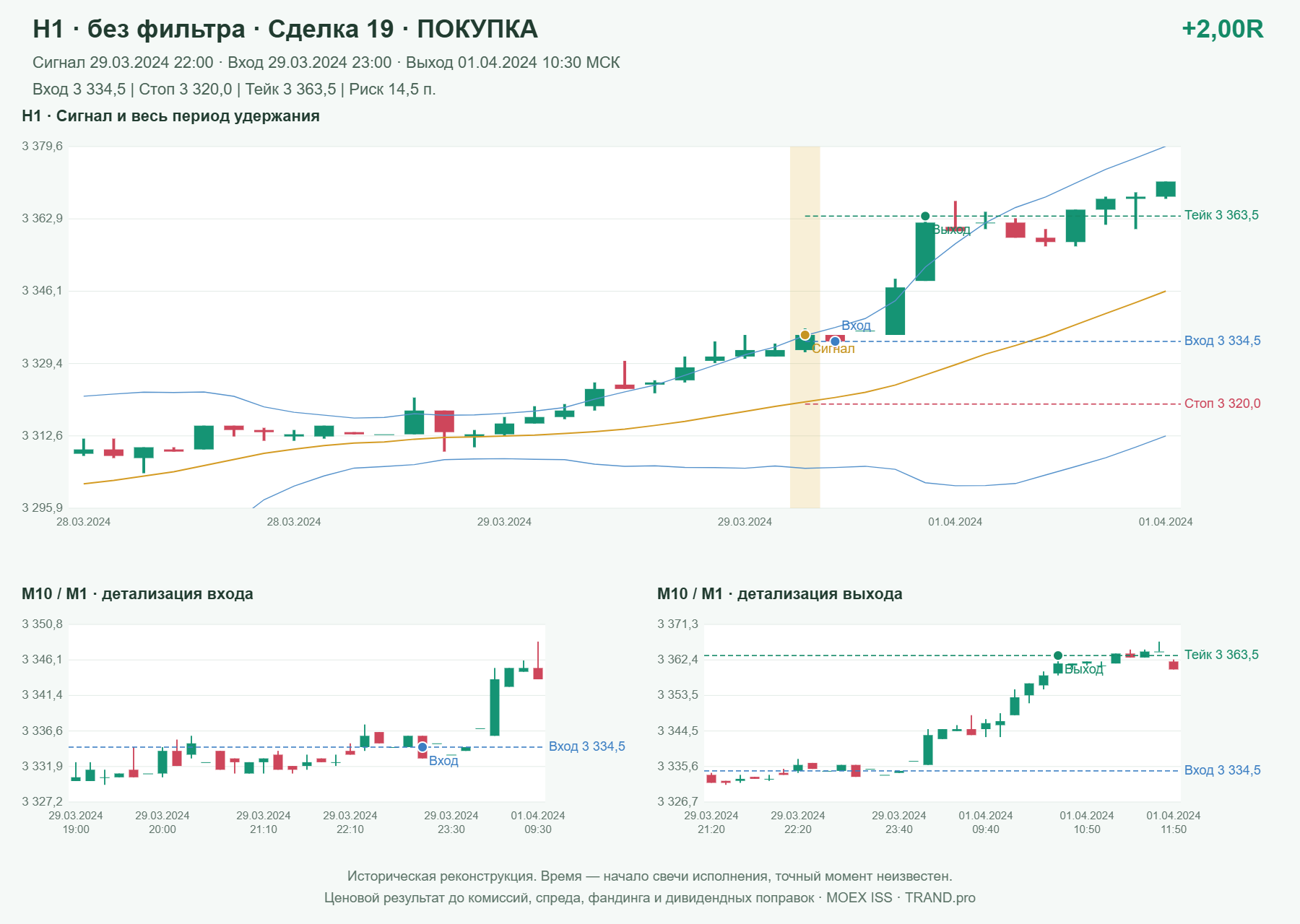Click the 'Вход 3 334,5' label in entry detail chart
The width and height of the screenshot is (1300, 924).
point(586,746)
